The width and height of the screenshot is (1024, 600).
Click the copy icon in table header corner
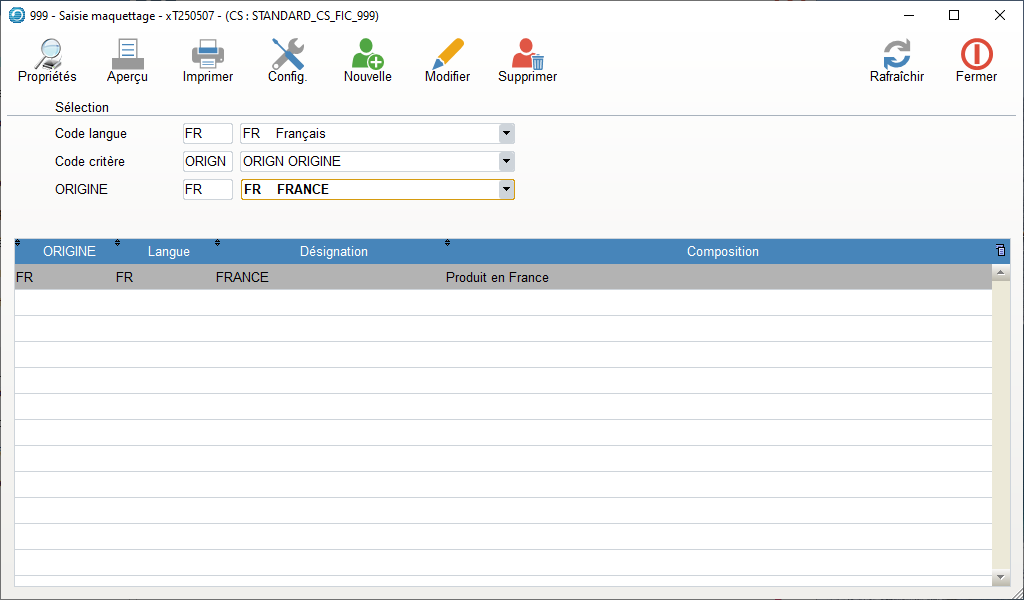pyautogui.click(x=1000, y=251)
